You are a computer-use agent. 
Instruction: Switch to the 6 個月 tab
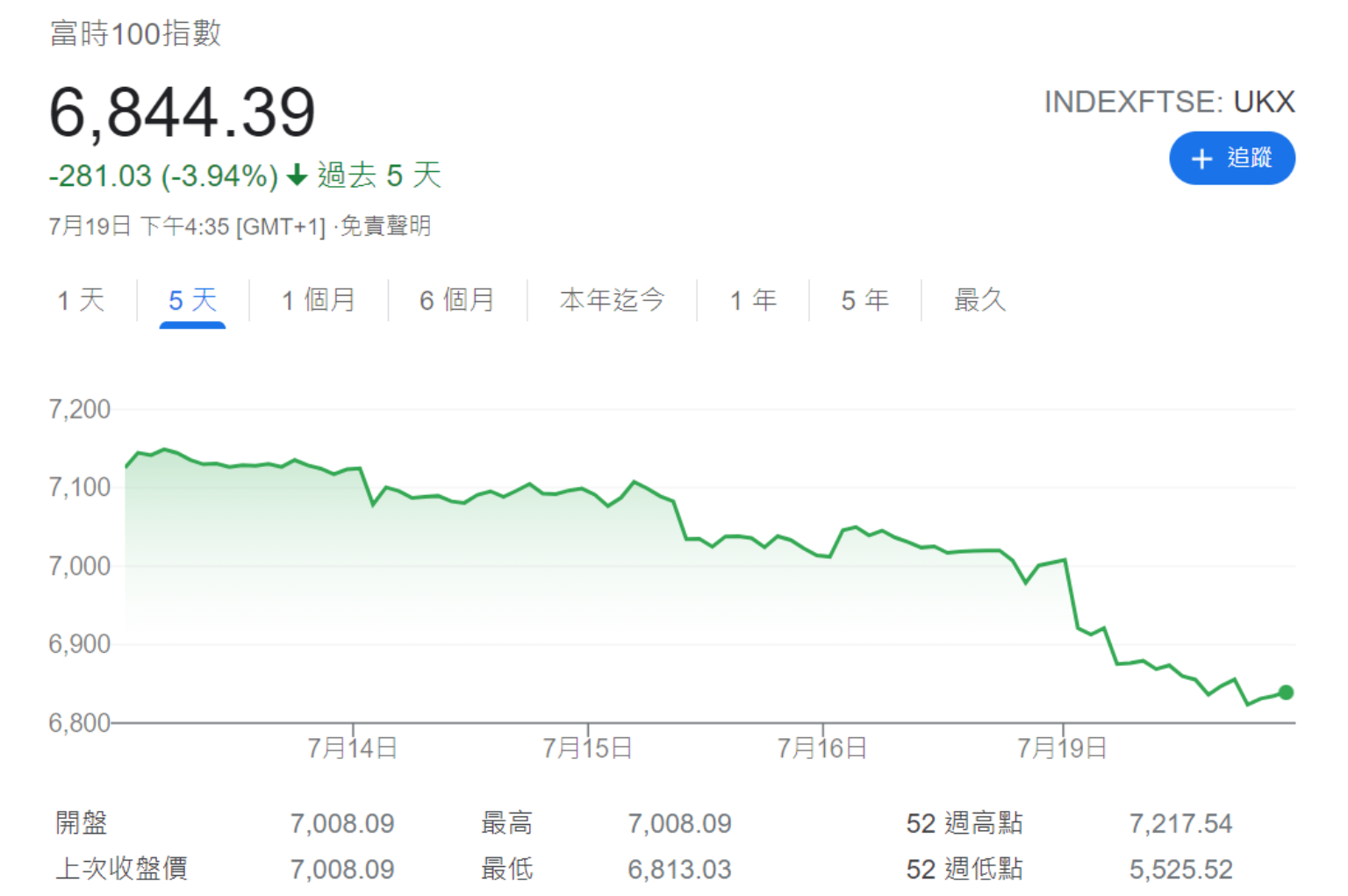pos(456,301)
